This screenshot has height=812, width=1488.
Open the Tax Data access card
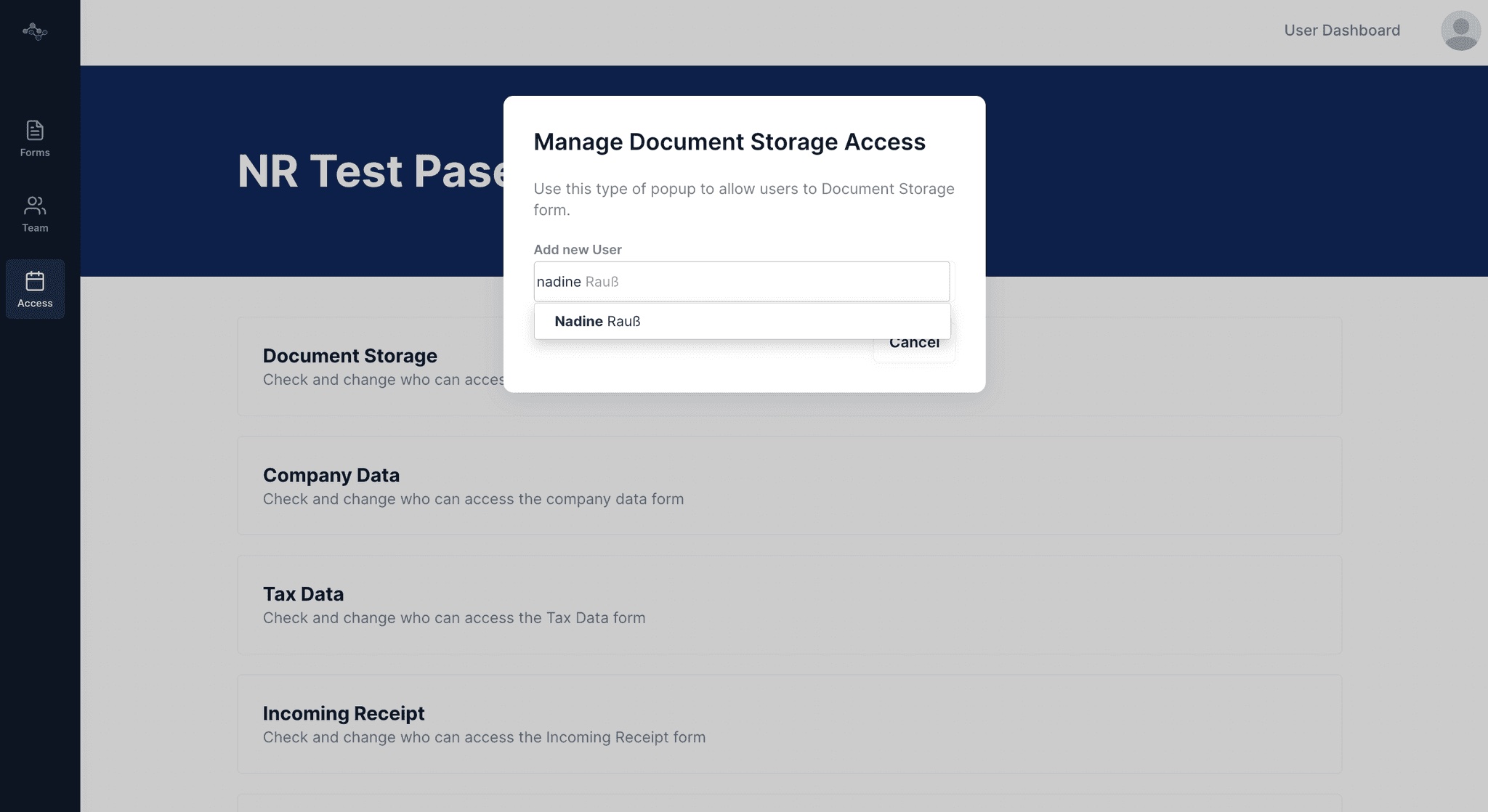point(790,605)
